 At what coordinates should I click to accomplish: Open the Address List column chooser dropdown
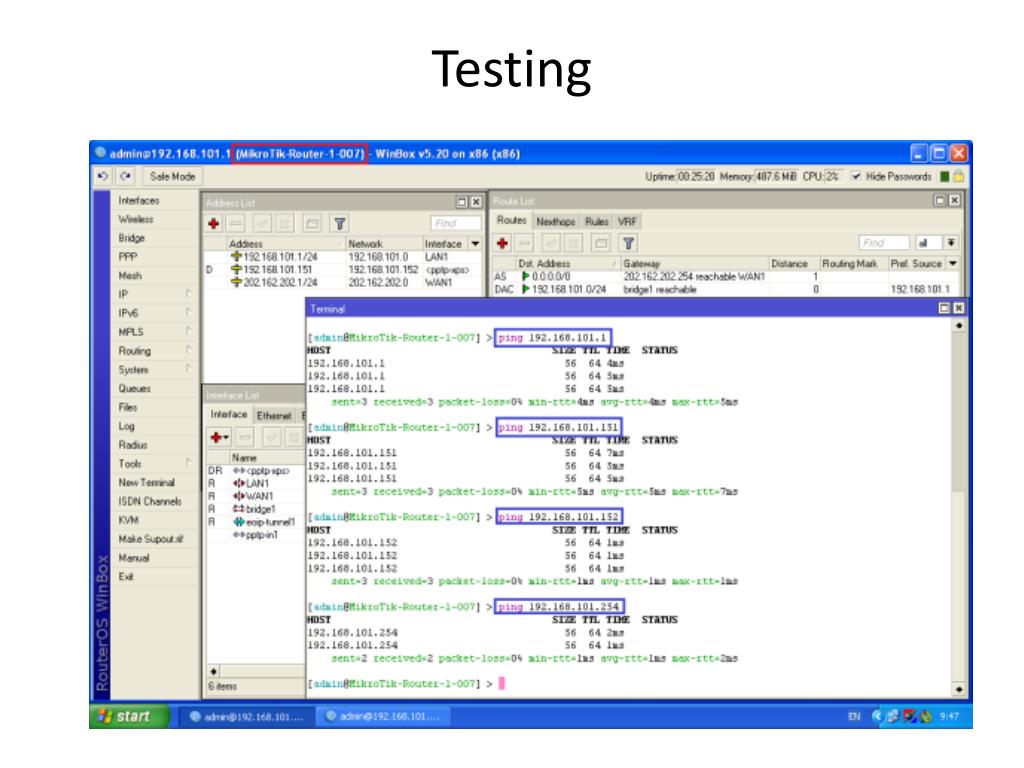pos(475,244)
